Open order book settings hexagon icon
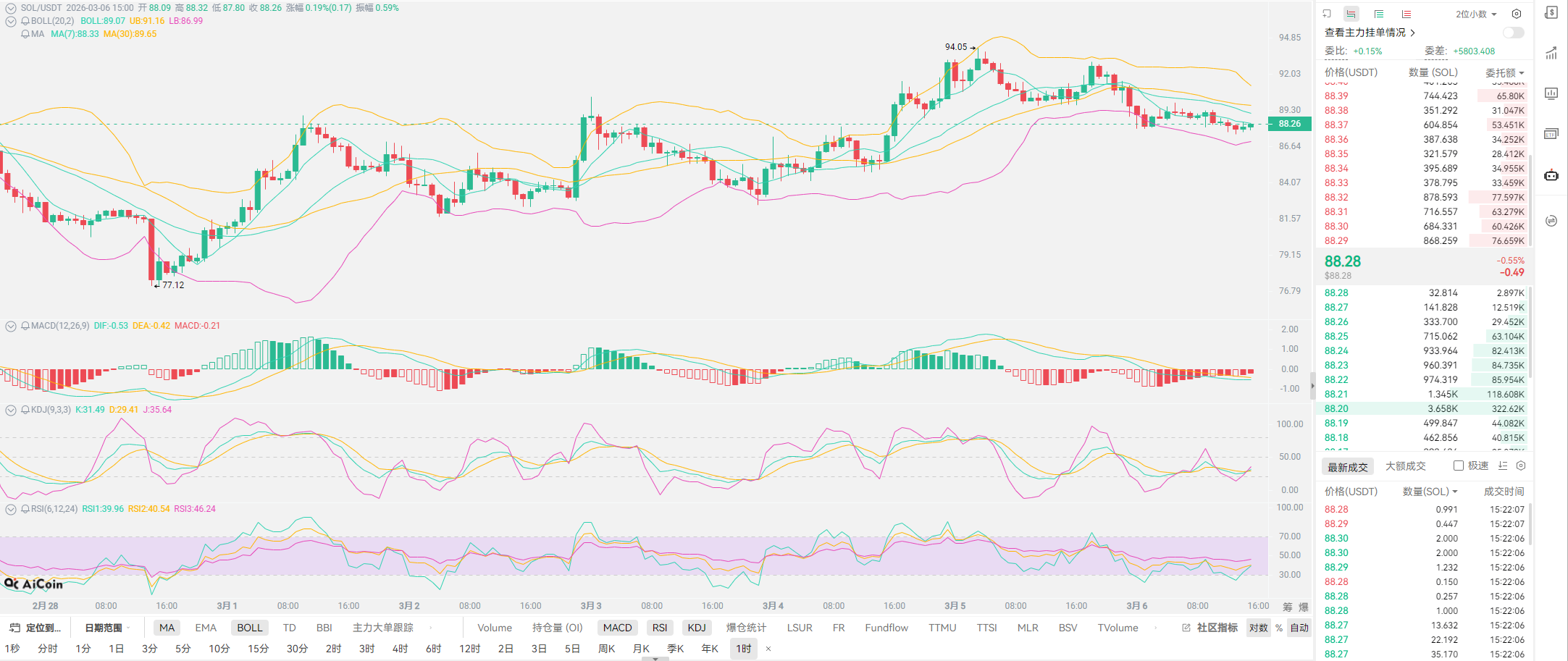 [x=1516, y=14]
